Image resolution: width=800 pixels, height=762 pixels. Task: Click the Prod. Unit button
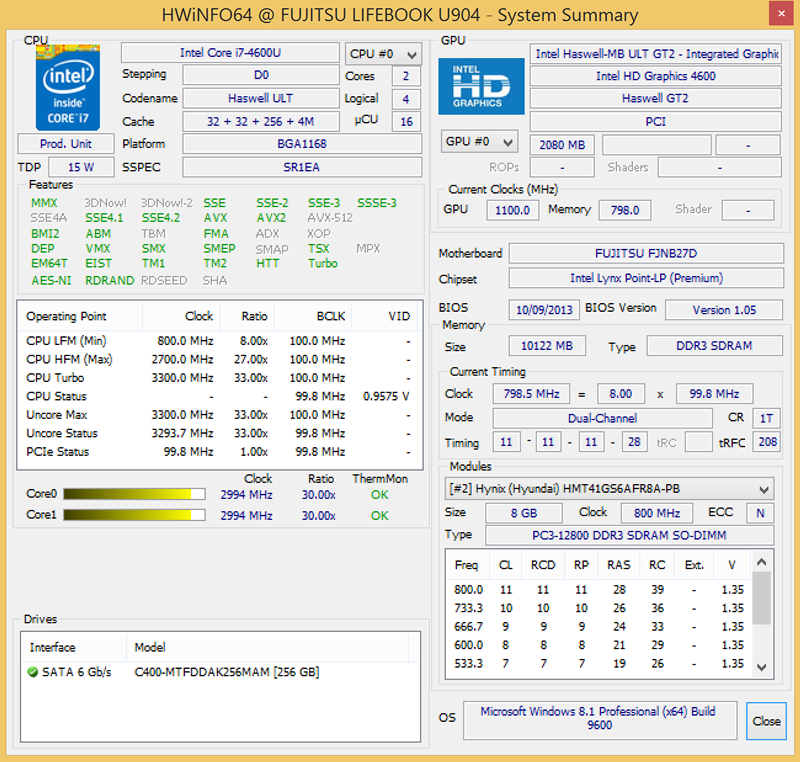click(x=66, y=144)
